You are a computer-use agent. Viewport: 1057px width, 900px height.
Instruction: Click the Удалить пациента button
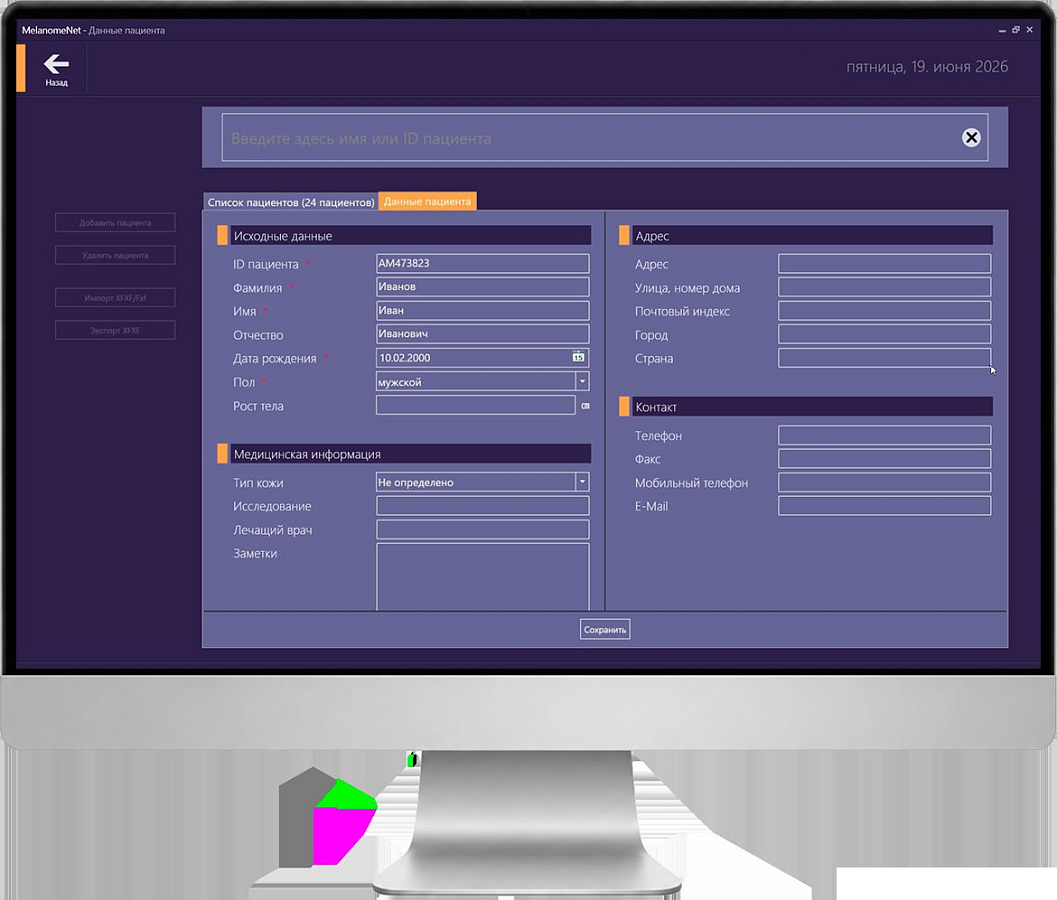(115, 256)
